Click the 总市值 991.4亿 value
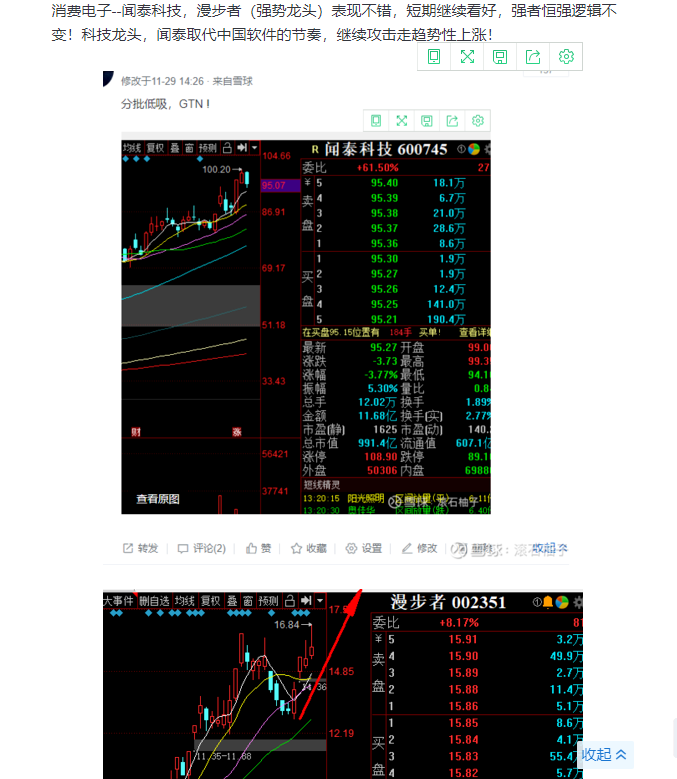This screenshot has height=779, width=677. click(x=377, y=443)
